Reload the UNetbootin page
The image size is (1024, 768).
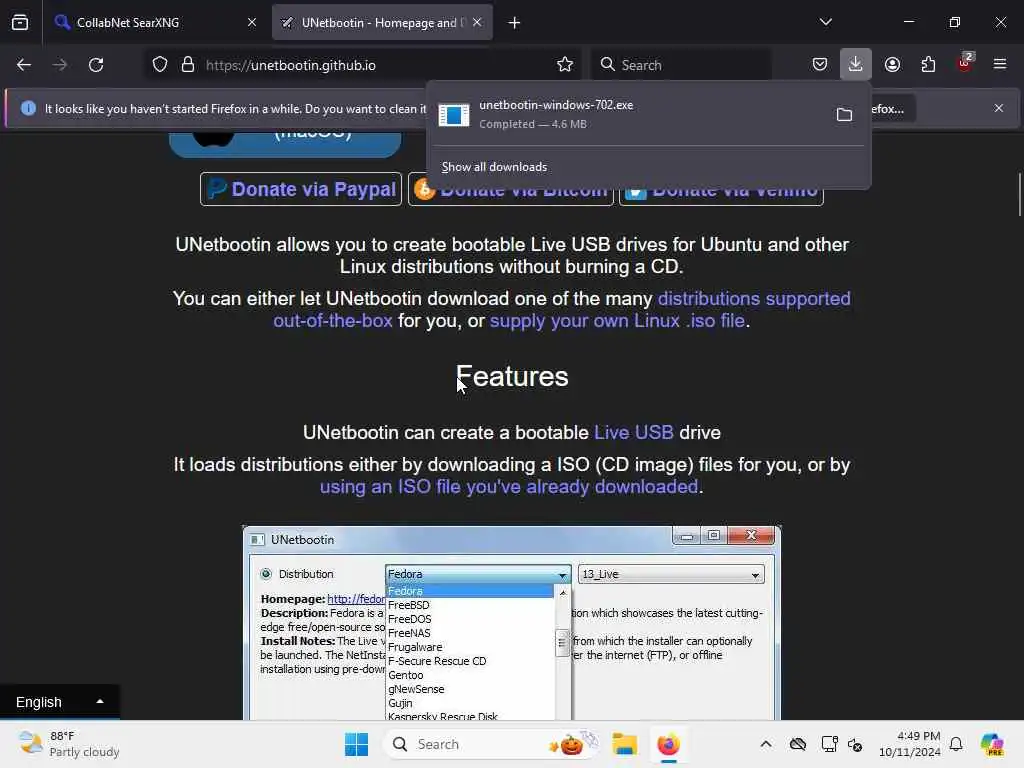[x=96, y=65]
